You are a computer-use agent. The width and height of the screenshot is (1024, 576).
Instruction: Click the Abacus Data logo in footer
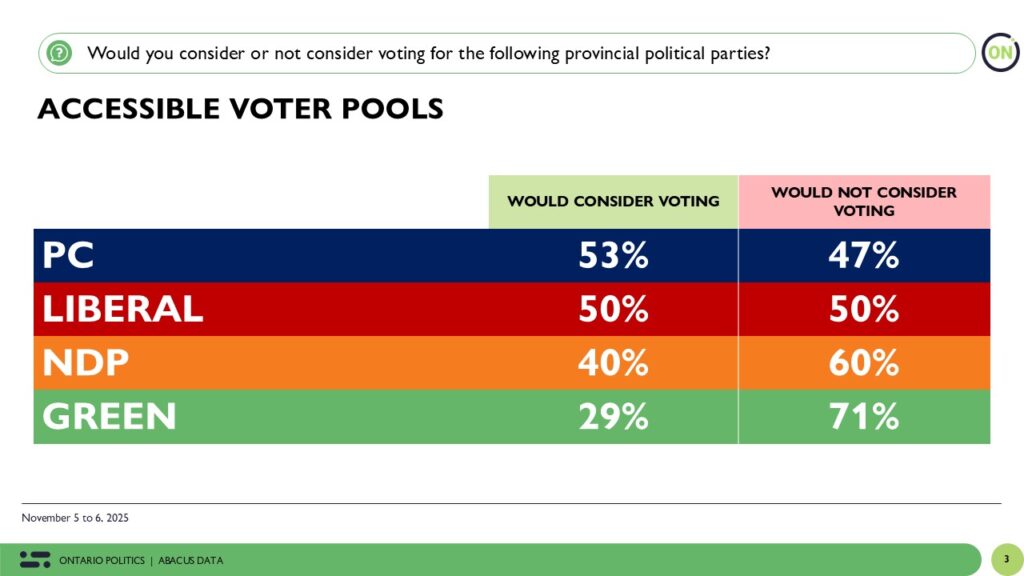click(34, 559)
